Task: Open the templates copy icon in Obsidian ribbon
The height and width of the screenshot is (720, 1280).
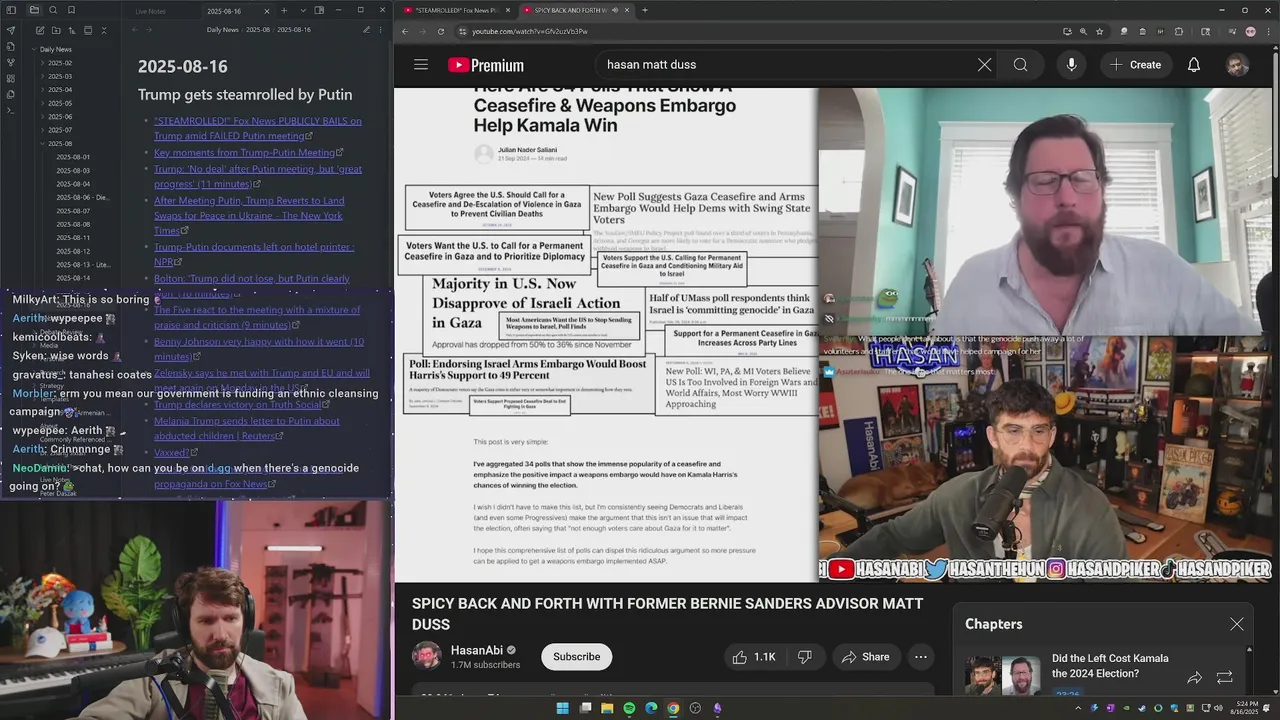Action: [11, 94]
